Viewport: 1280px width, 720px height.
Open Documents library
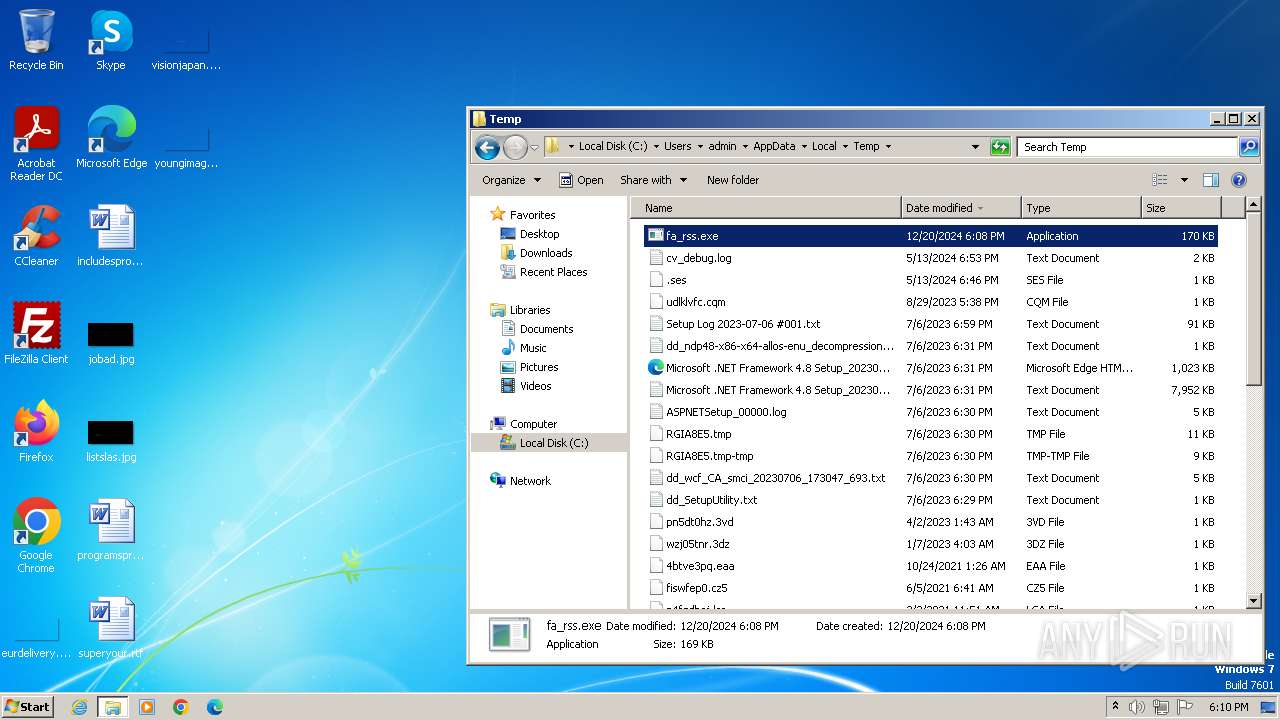tap(546, 329)
